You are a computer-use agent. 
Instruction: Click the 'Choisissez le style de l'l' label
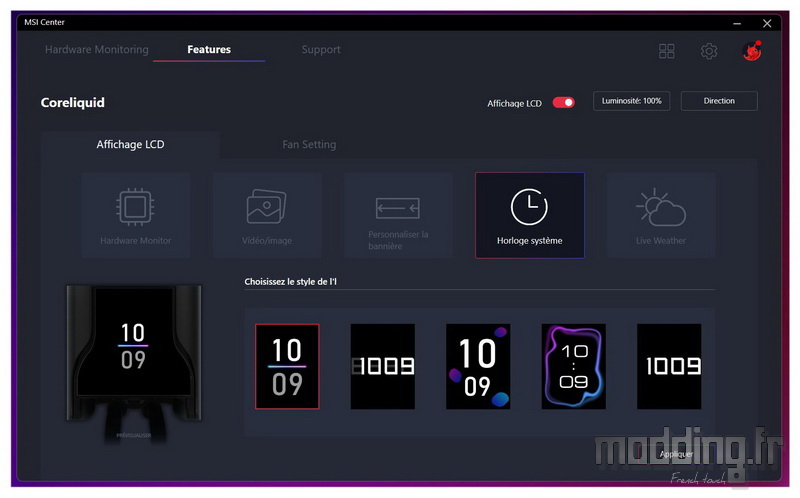290,282
